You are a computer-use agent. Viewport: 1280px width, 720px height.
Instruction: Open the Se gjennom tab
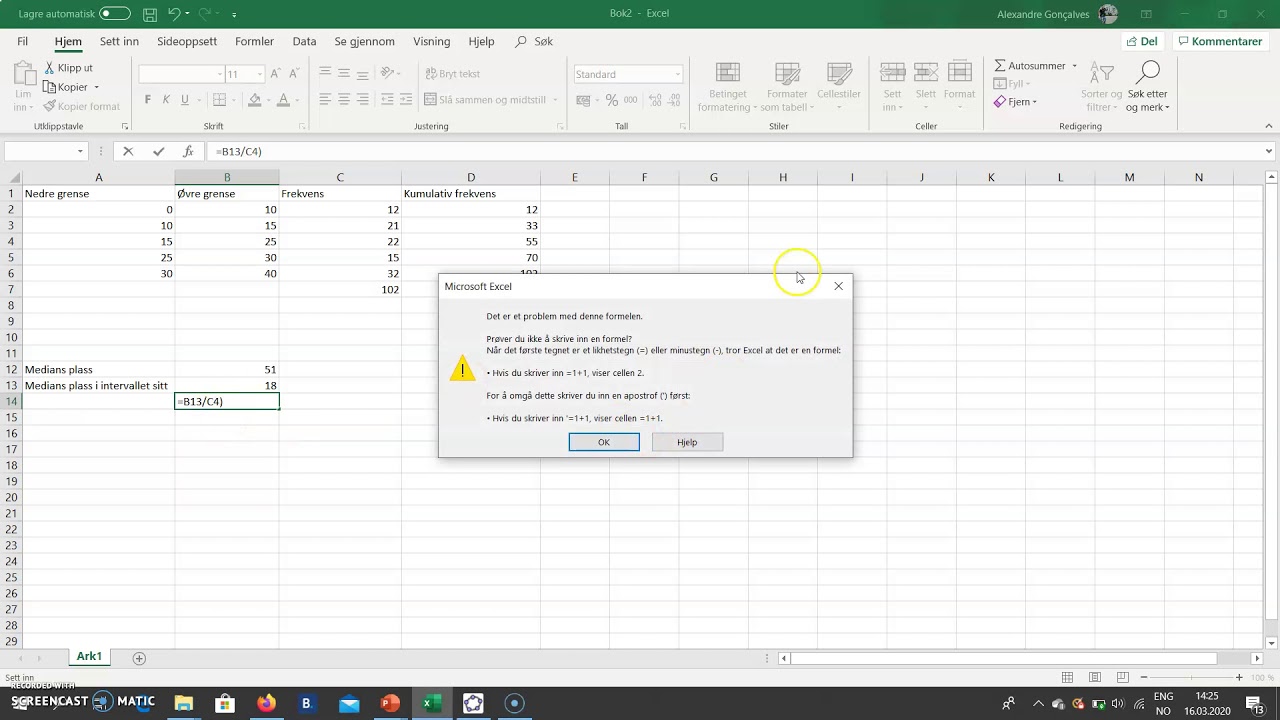pos(364,42)
